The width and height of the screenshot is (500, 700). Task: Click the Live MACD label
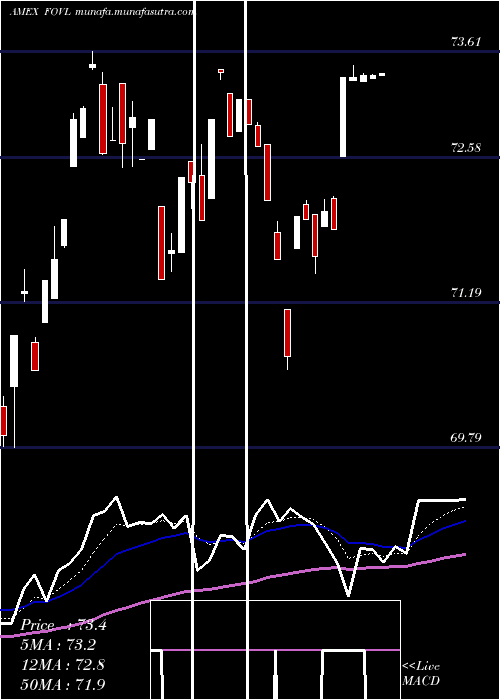(421, 674)
